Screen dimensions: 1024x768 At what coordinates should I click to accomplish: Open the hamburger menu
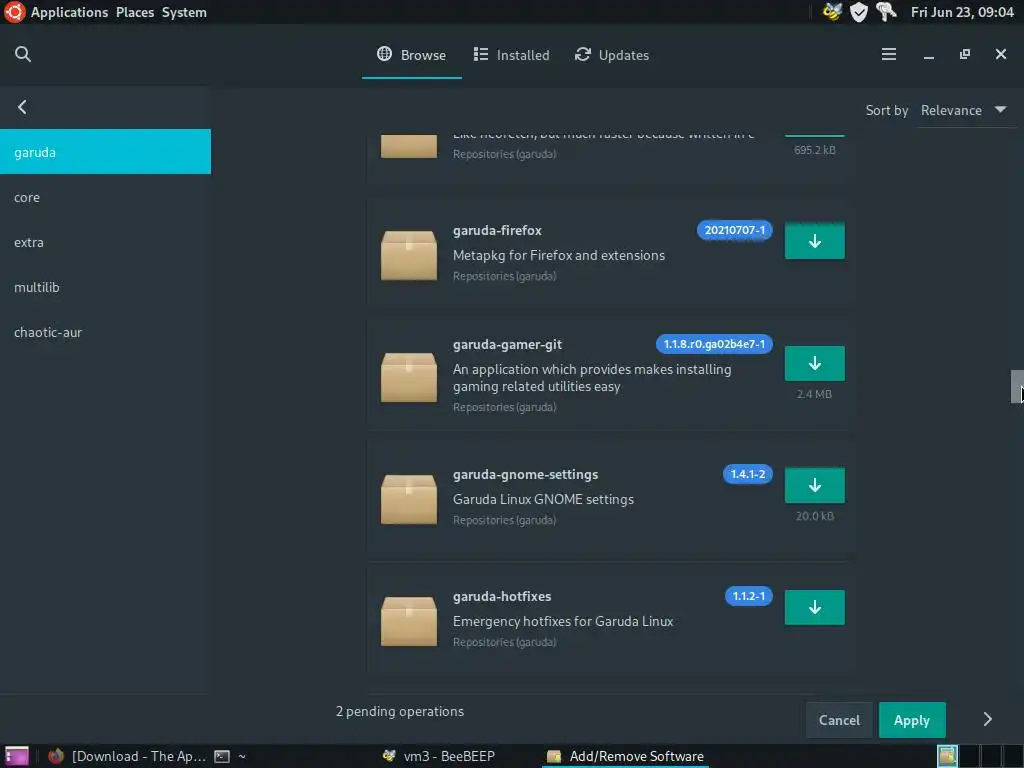point(888,54)
